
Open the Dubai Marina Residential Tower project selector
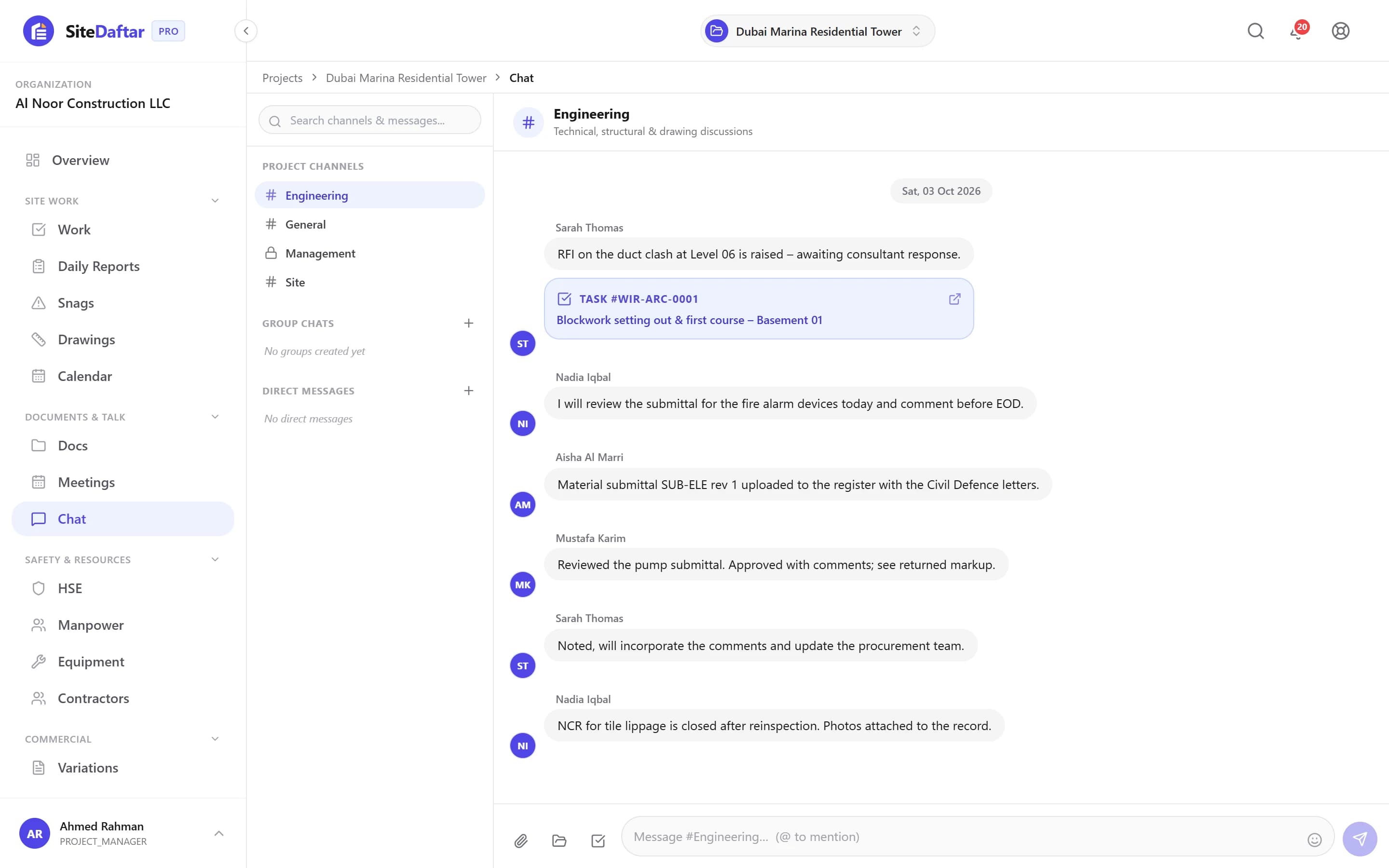(x=817, y=31)
